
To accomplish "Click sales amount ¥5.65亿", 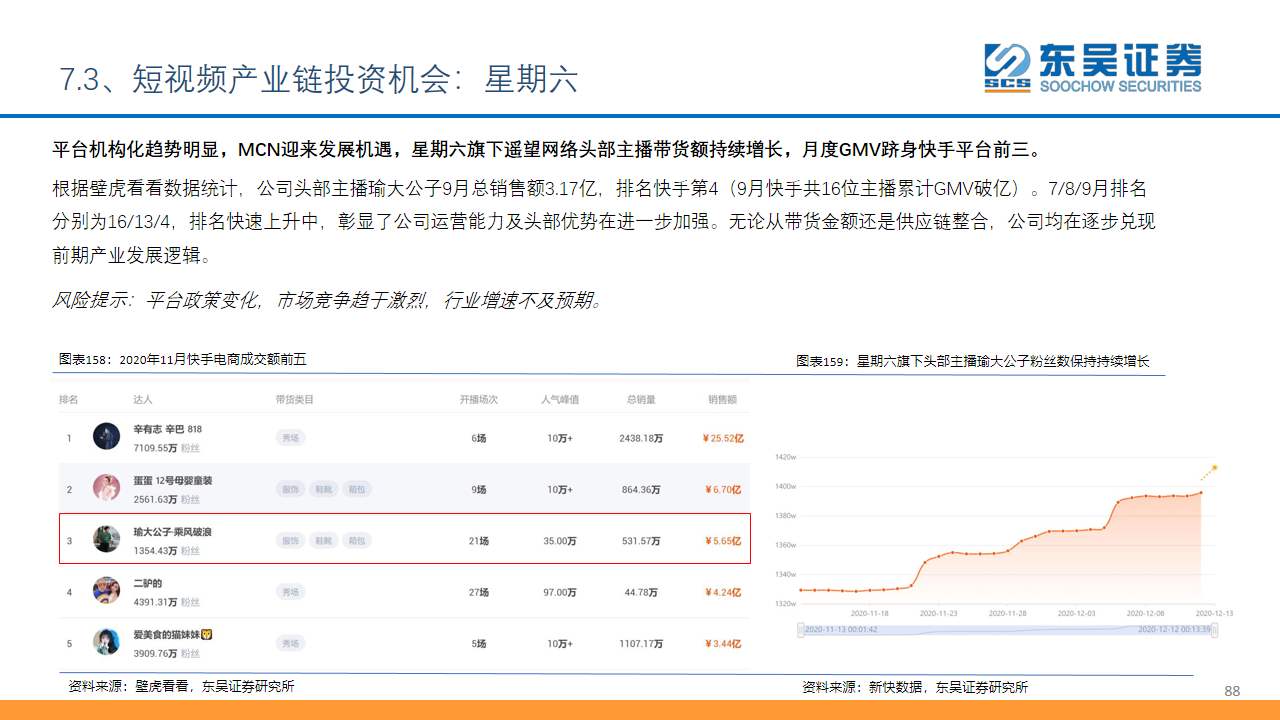I will [723, 541].
